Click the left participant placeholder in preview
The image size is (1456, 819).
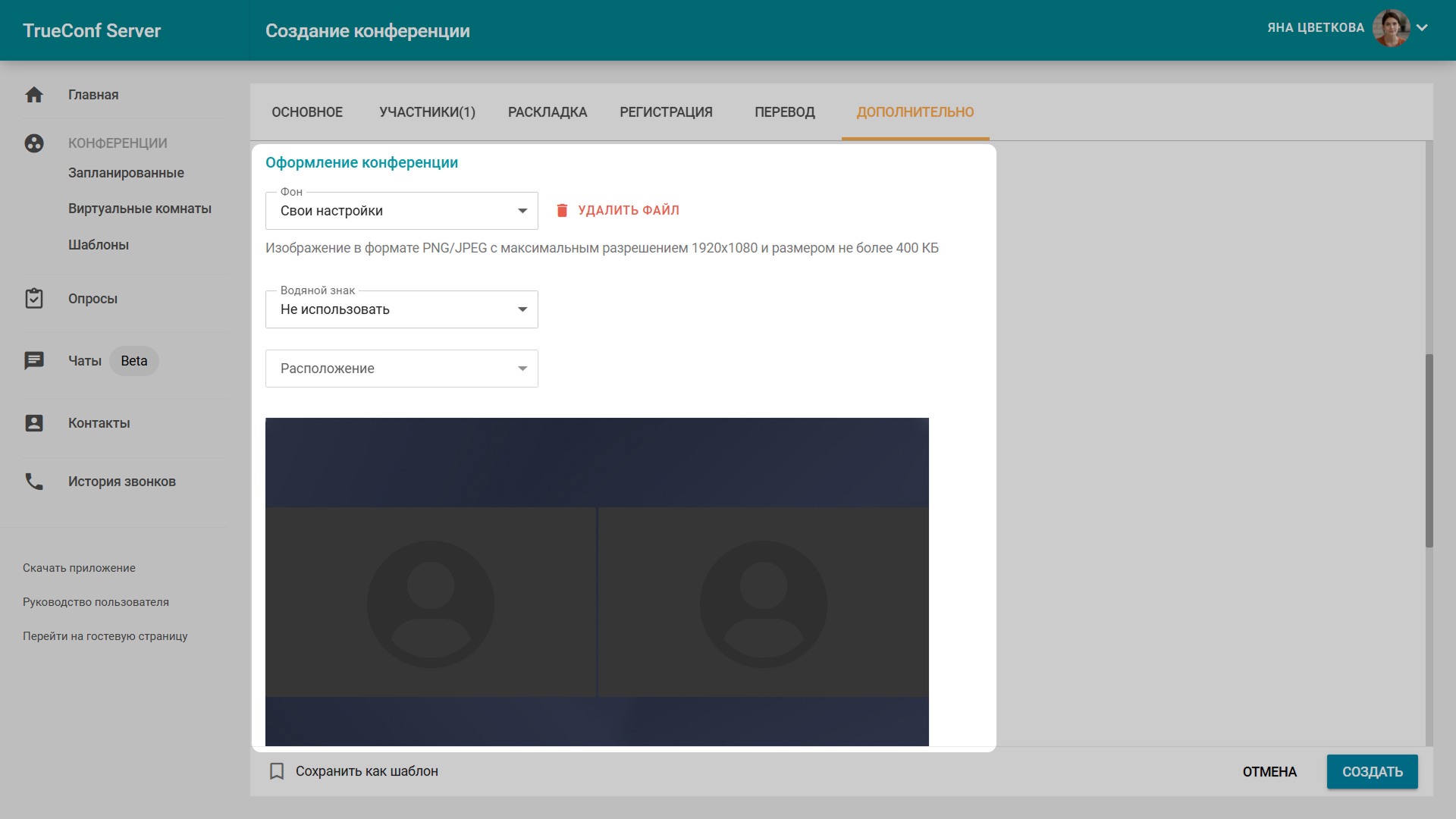[431, 602]
